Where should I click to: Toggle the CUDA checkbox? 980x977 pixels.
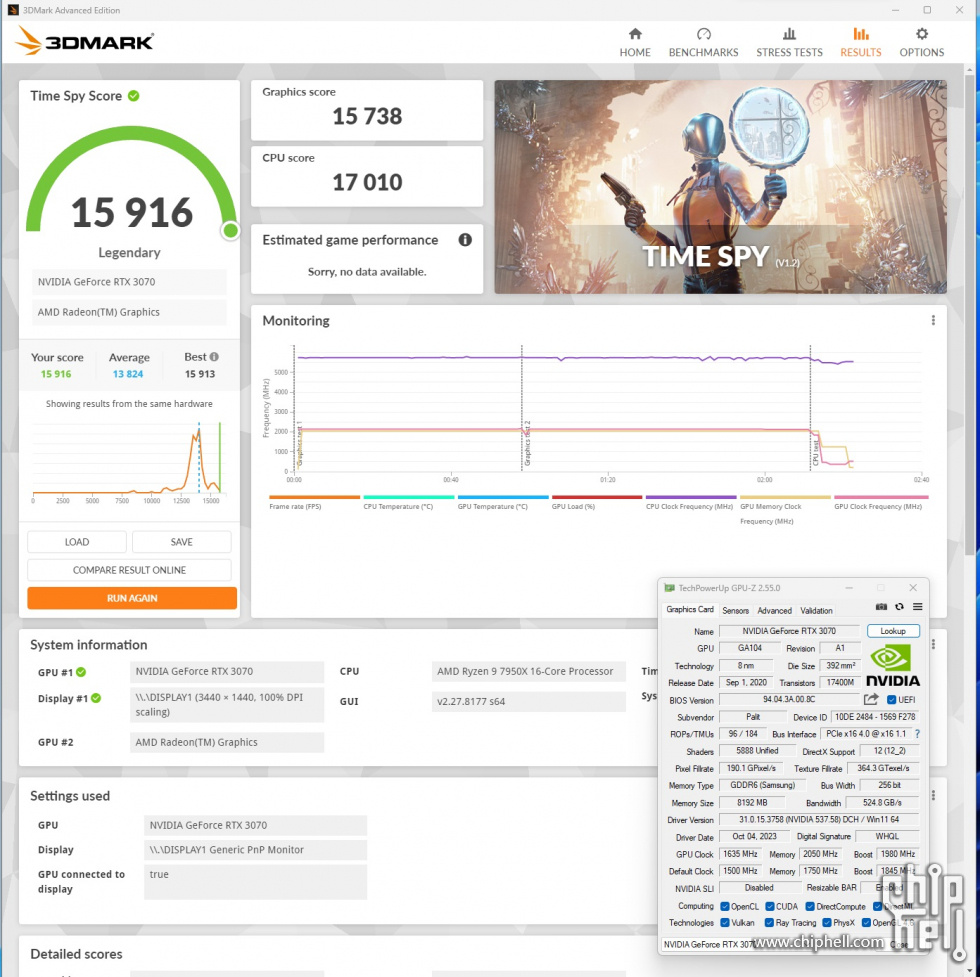coord(770,906)
